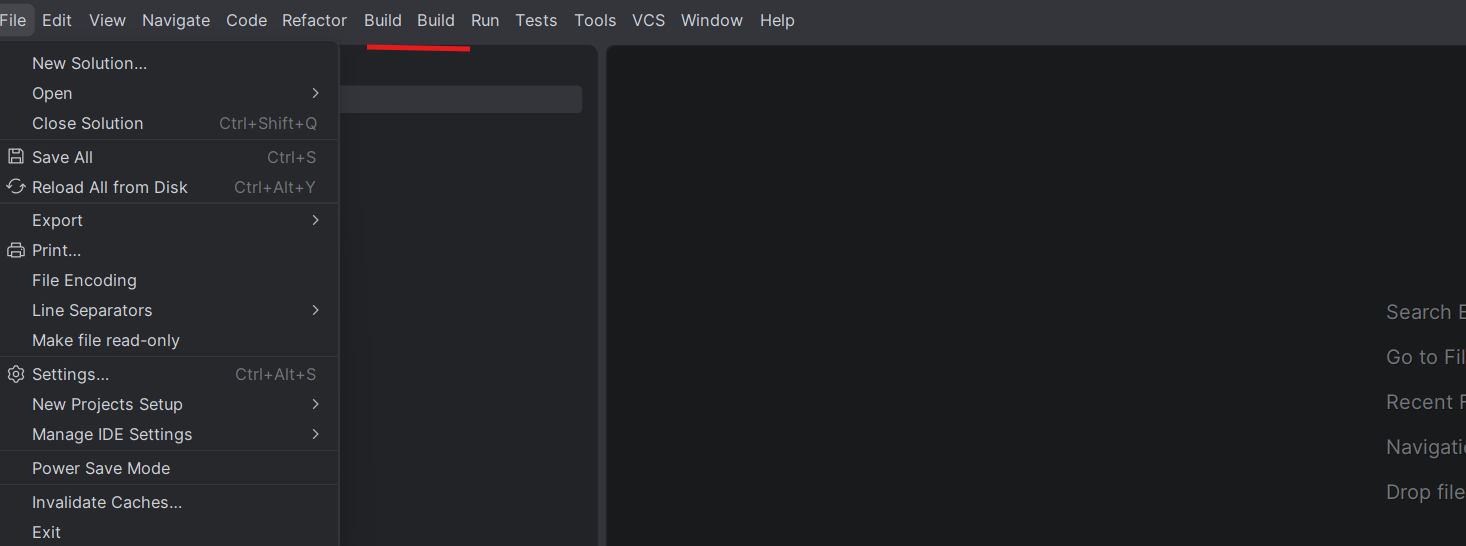Toggle Make file read-only

(169, 340)
